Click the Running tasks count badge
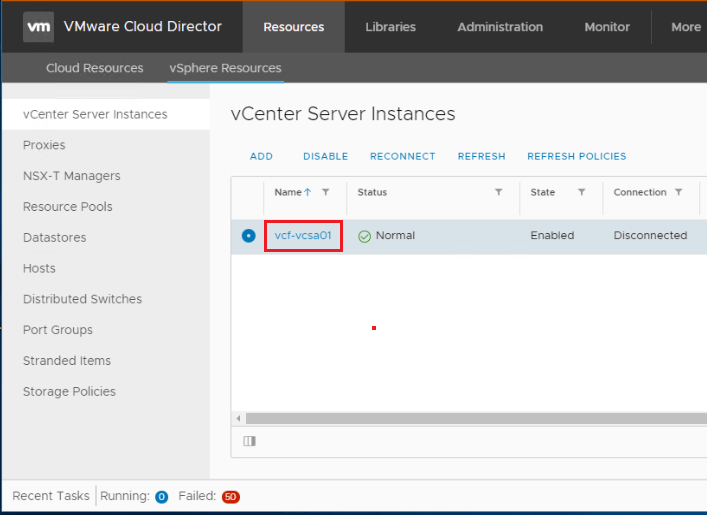 coord(161,497)
